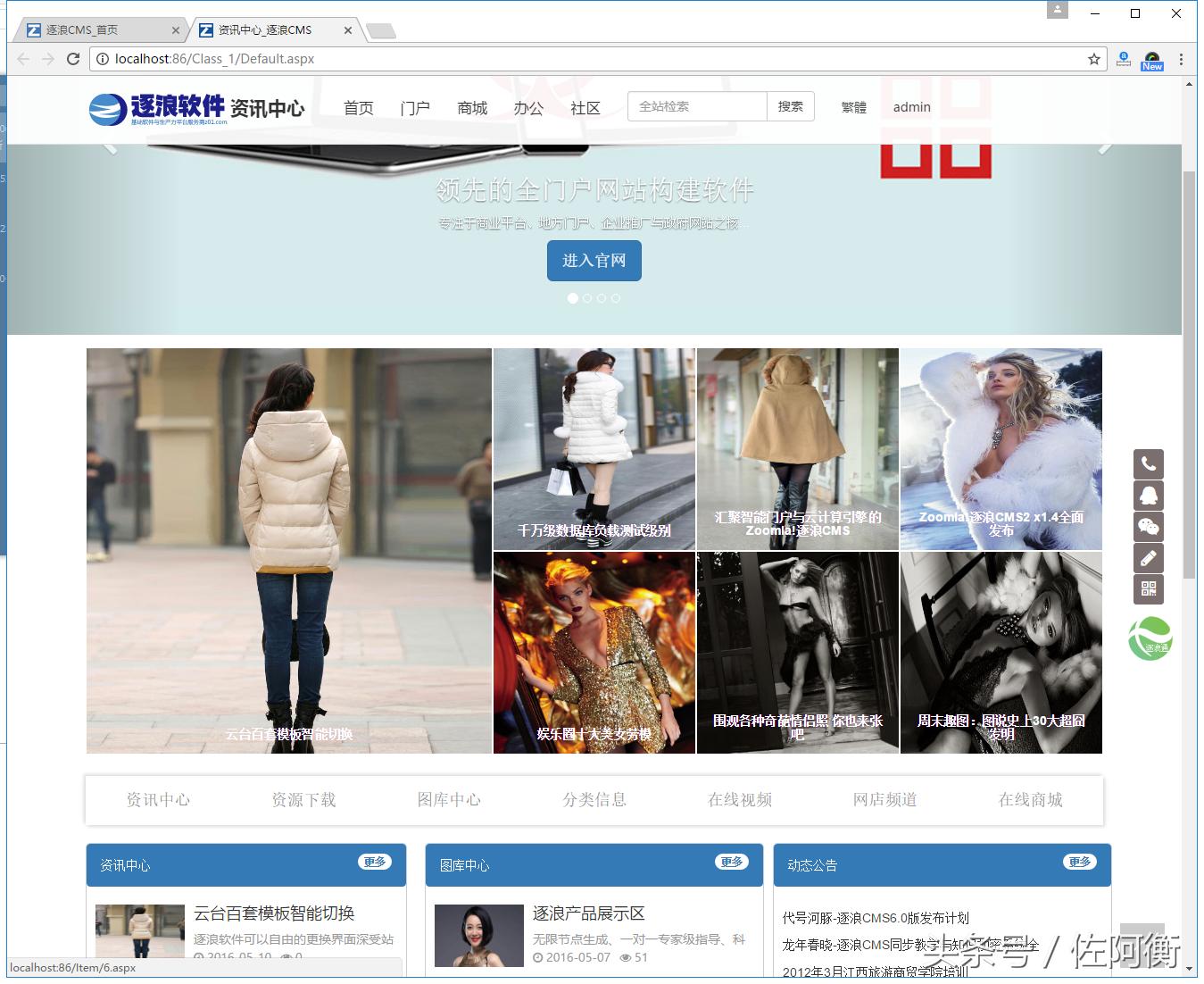Viewport: 1204px width, 984px height.
Task: Select the 网店频道 channel tab
Action: tap(885, 800)
